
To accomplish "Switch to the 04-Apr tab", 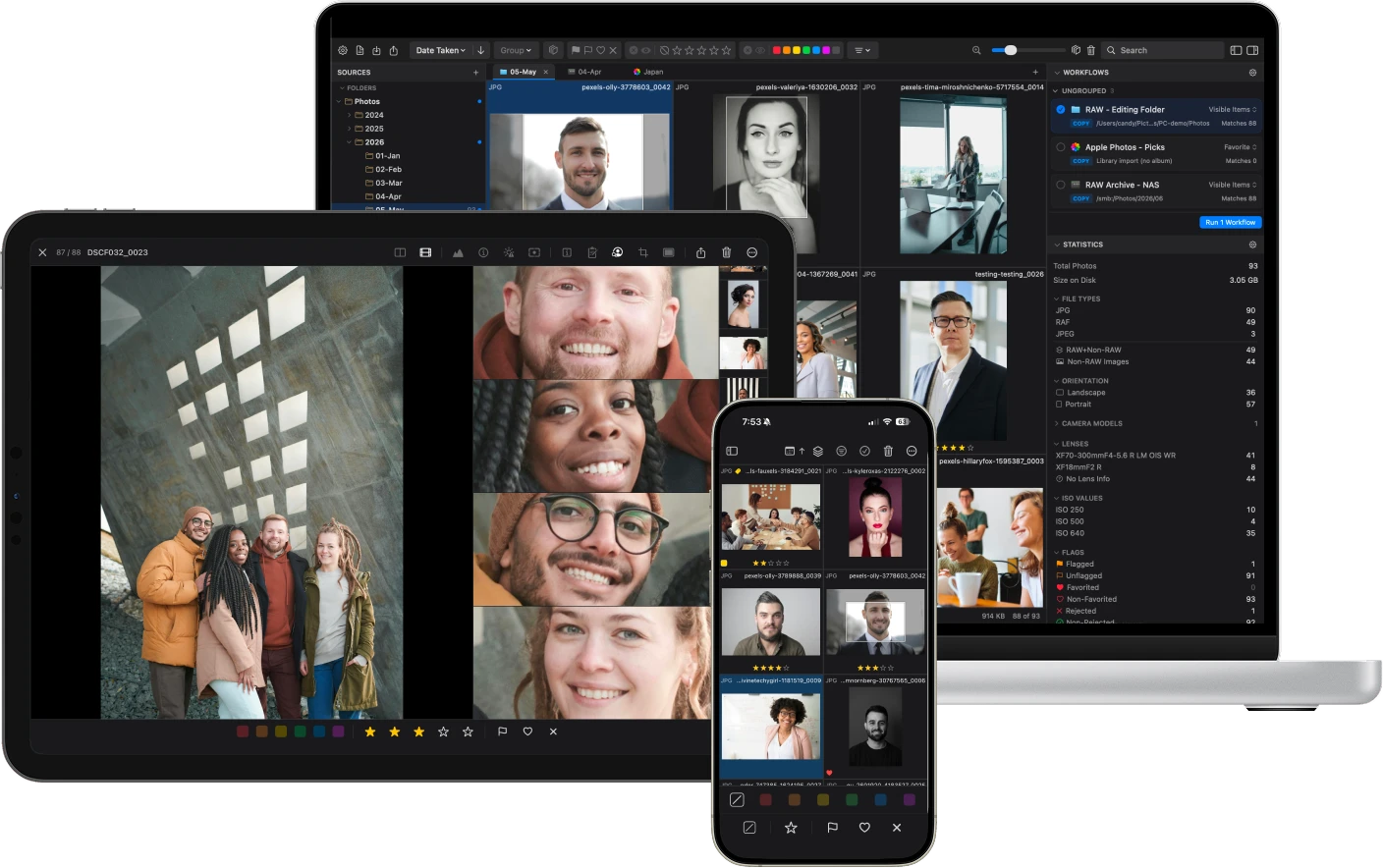I will point(584,72).
